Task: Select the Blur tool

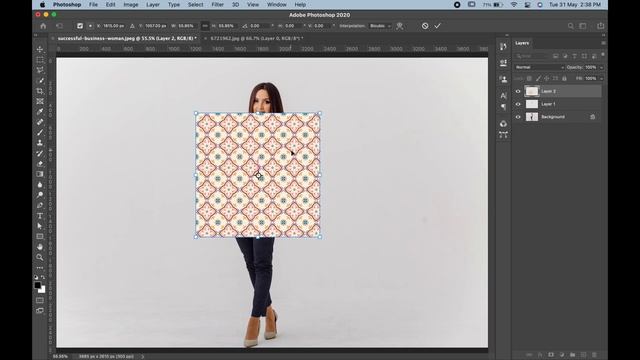Action: 40,184
